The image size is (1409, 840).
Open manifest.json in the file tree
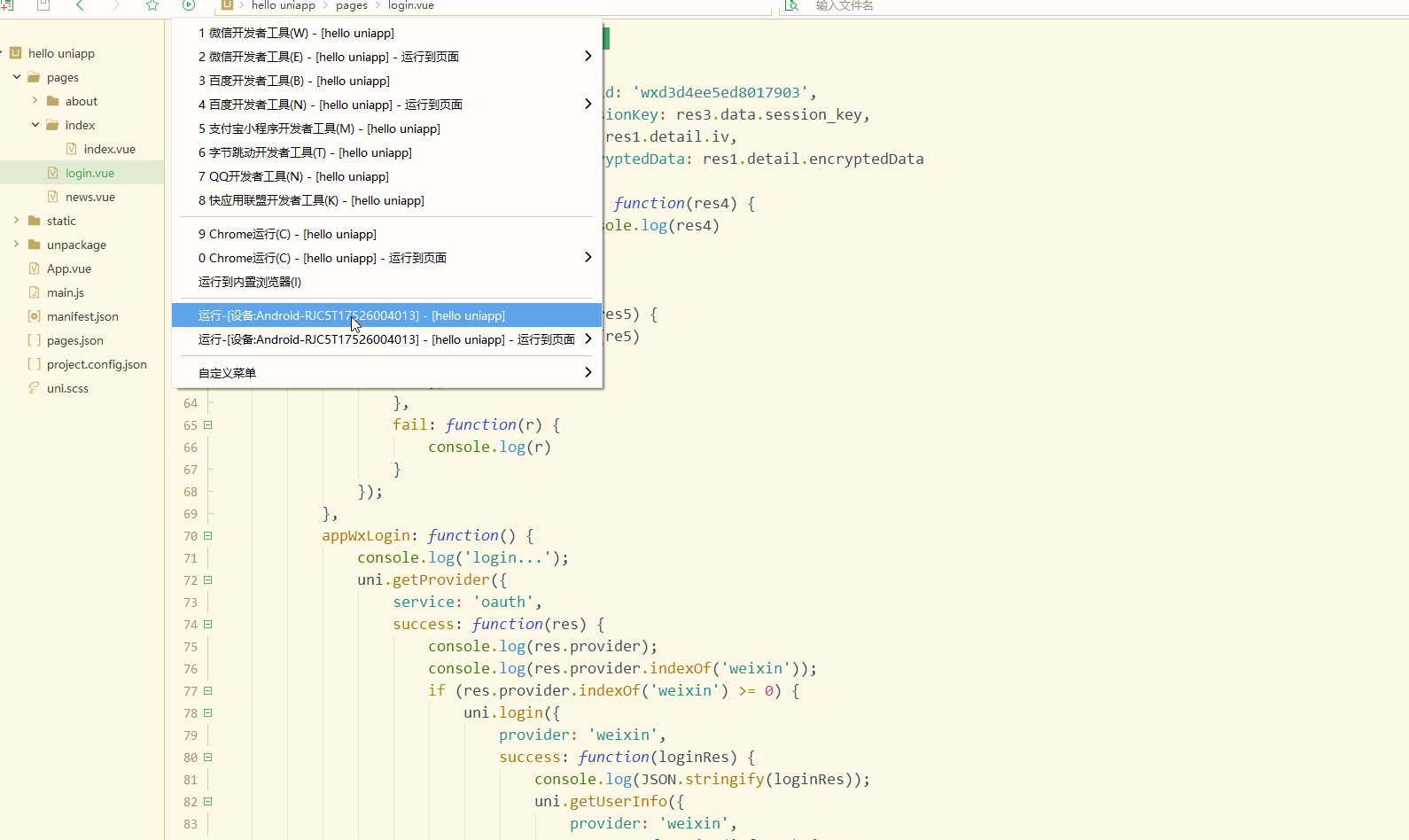pos(82,316)
